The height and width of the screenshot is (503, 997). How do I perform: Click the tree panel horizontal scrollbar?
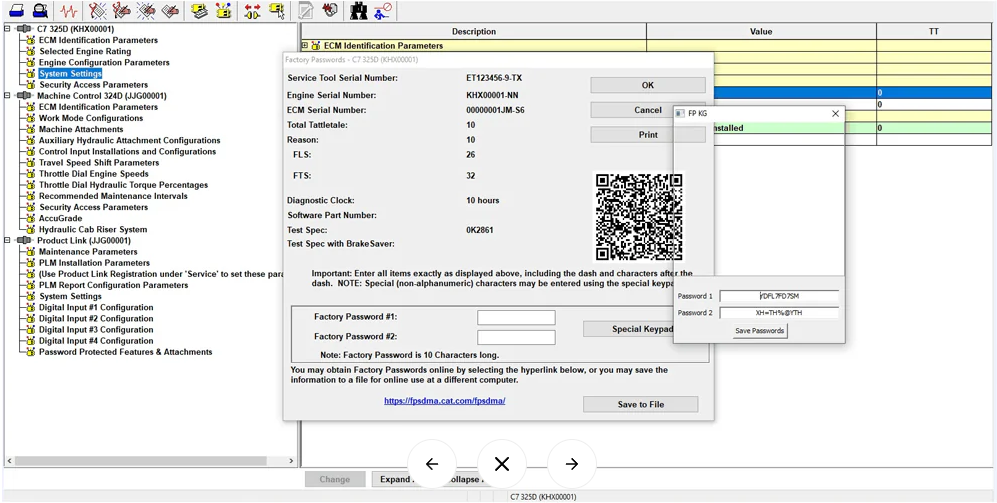tap(140, 461)
